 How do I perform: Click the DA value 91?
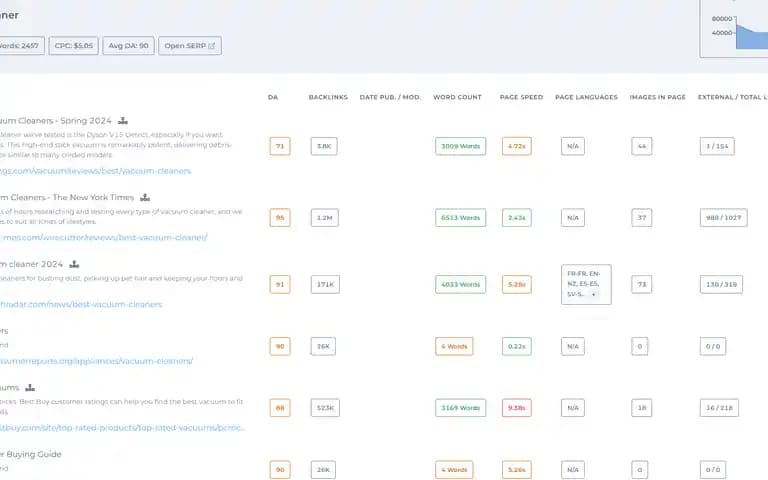point(280,284)
